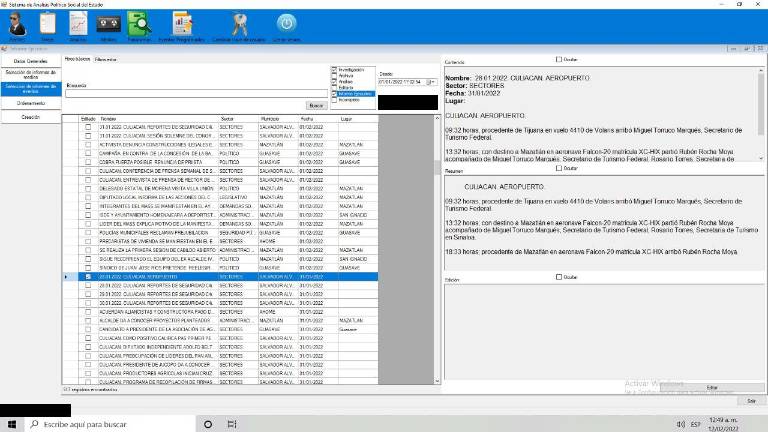Open the Eventos Registrados report icon
The width and height of the screenshot is (768, 432).
pos(182,23)
